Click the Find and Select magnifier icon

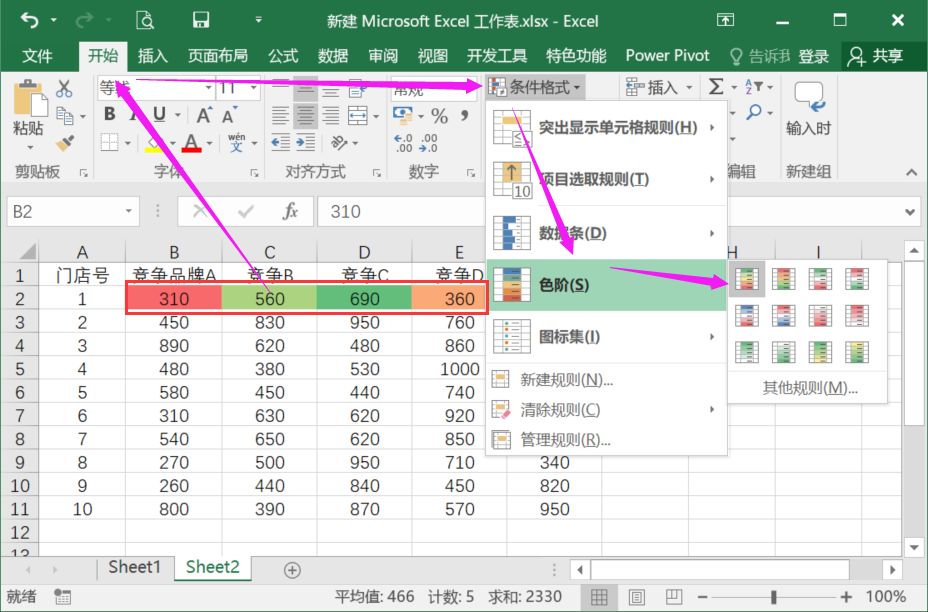[x=754, y=111]
